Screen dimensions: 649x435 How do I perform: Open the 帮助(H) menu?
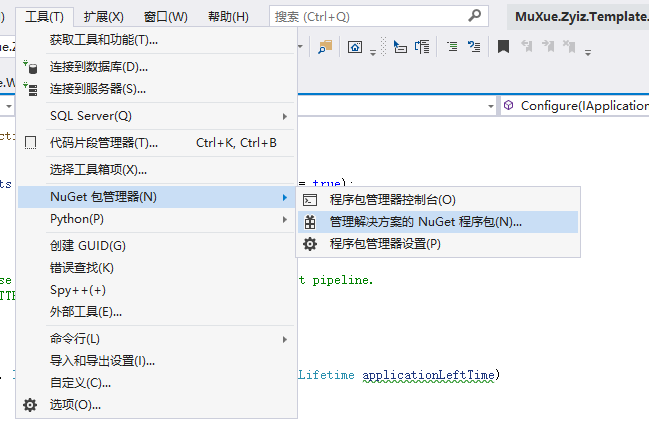point(228,17)
